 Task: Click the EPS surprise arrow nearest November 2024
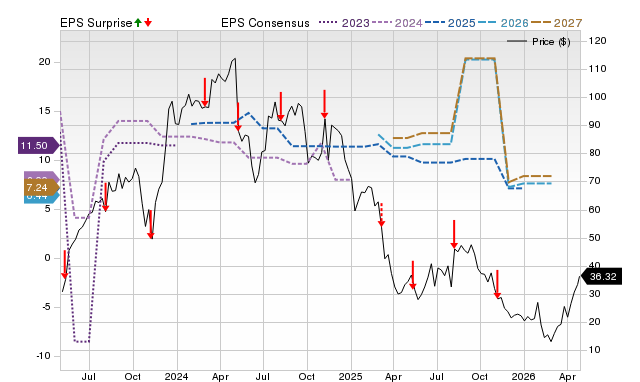(324, 104)
